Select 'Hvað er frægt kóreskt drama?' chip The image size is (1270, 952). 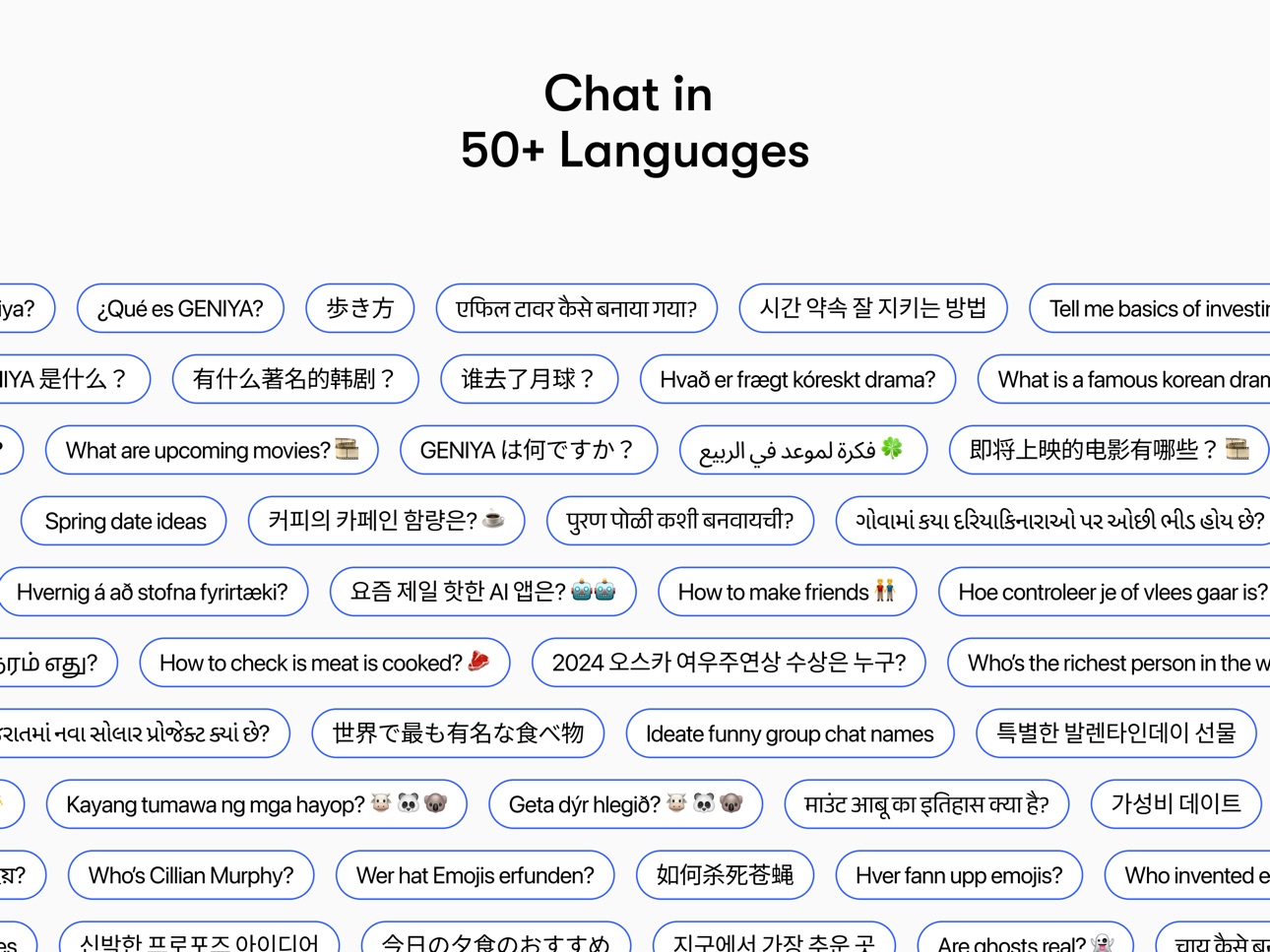797,379
